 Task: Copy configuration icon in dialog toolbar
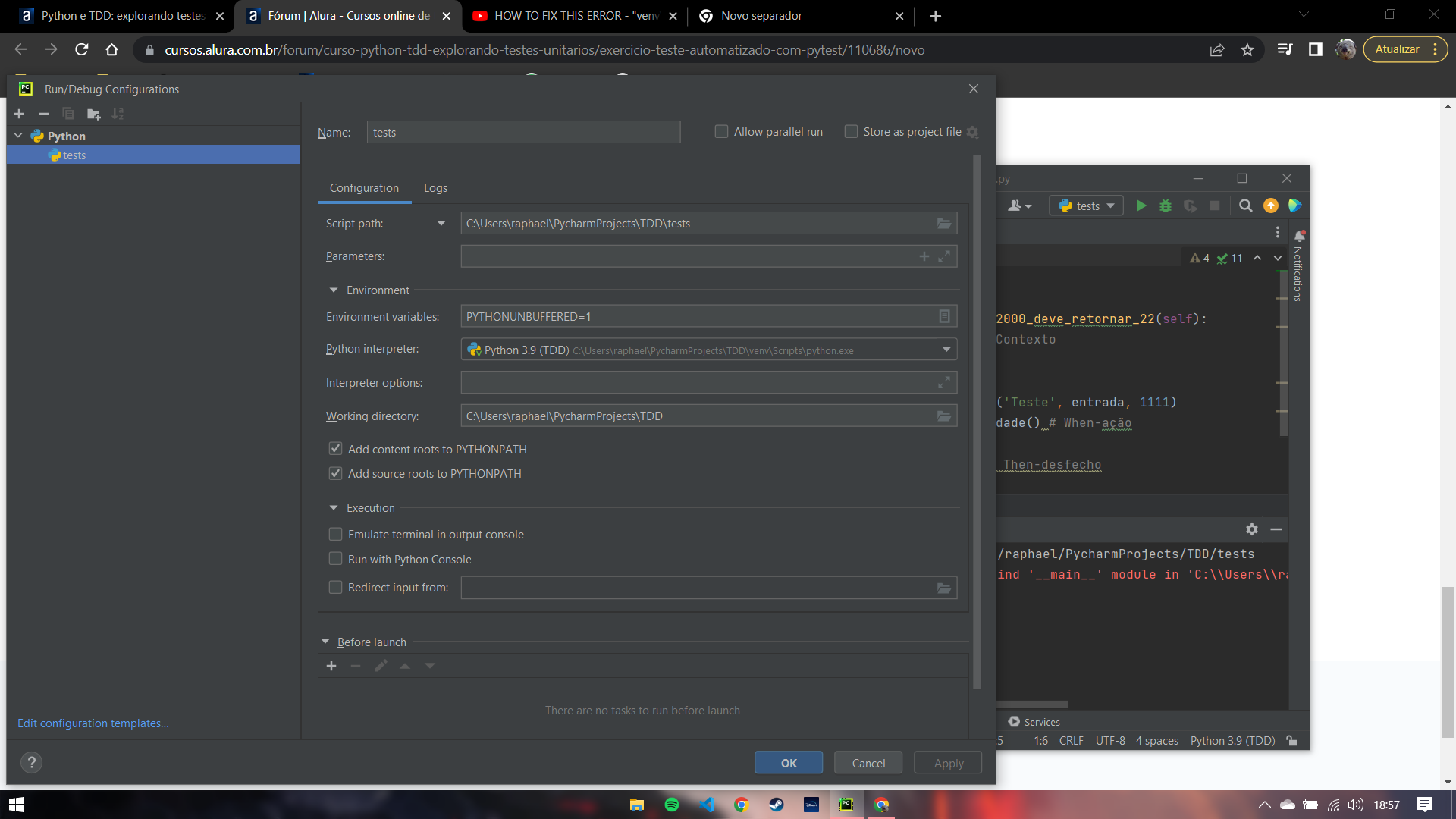point(68,114)
